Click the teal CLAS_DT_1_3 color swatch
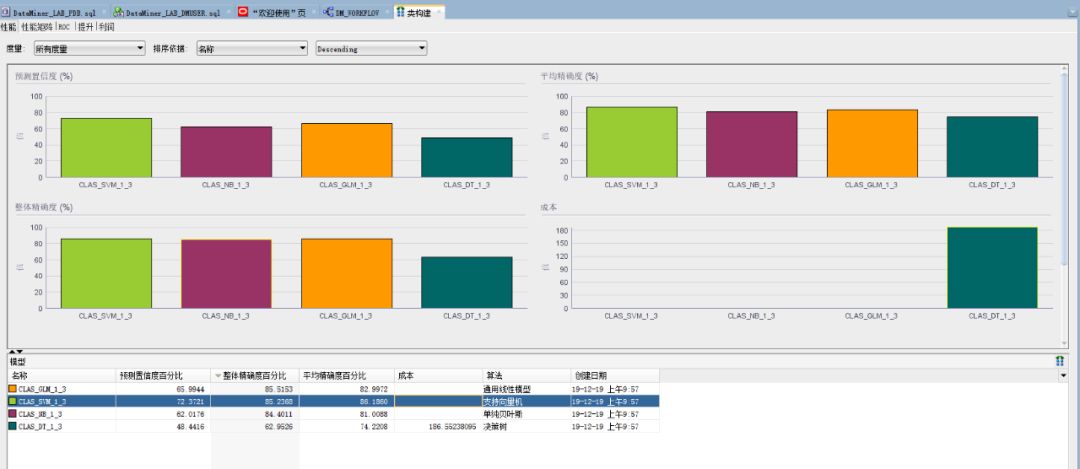Viewport: 1080px width, 469px height. click(x=12, y=426)
